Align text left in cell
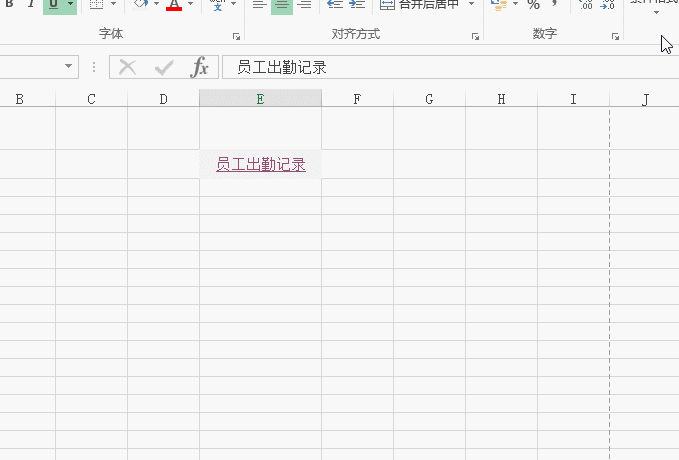The width and height of the screenshot is (679, 460). (259, 5)
